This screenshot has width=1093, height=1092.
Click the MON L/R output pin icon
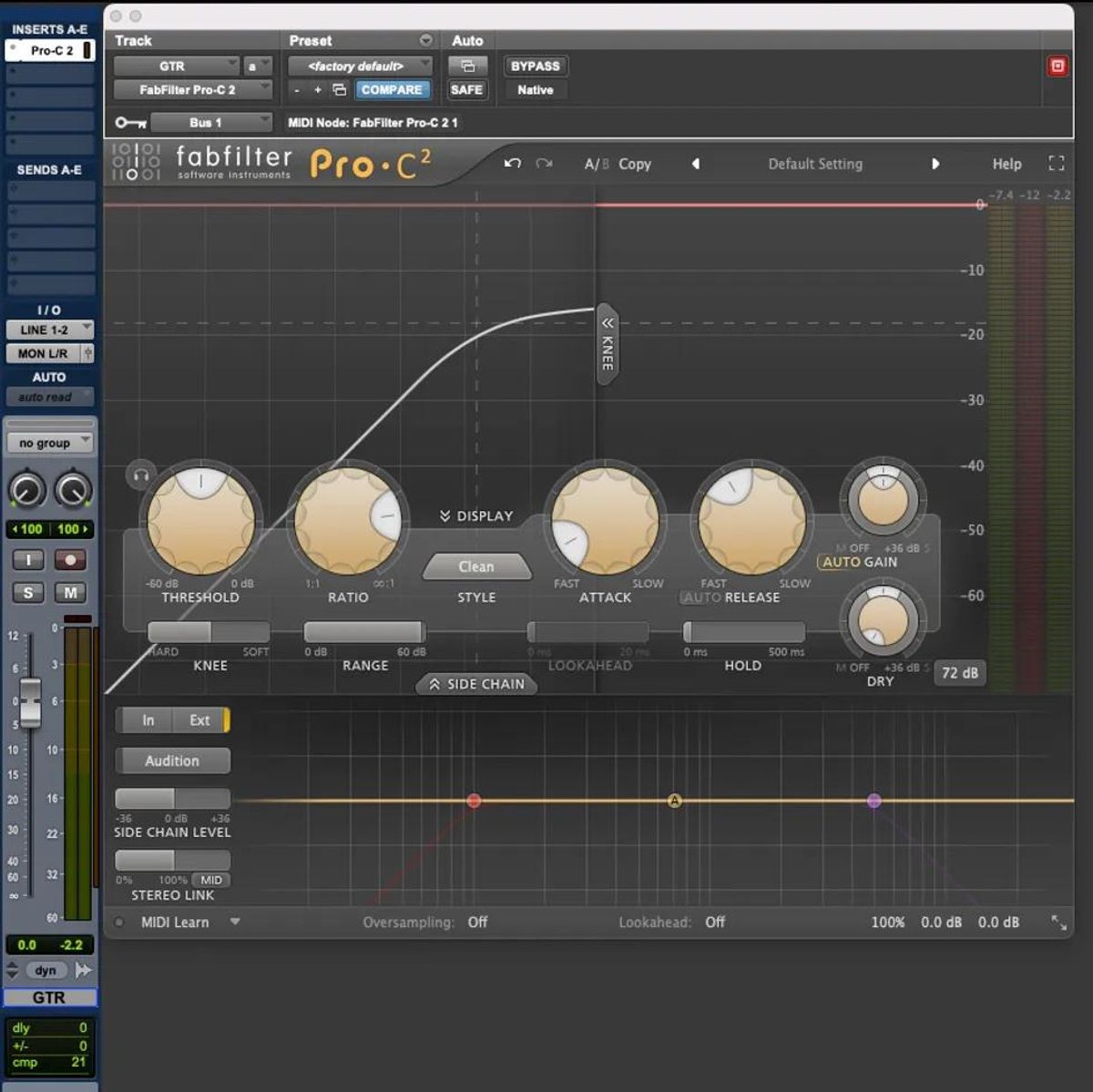coord(88,353)
